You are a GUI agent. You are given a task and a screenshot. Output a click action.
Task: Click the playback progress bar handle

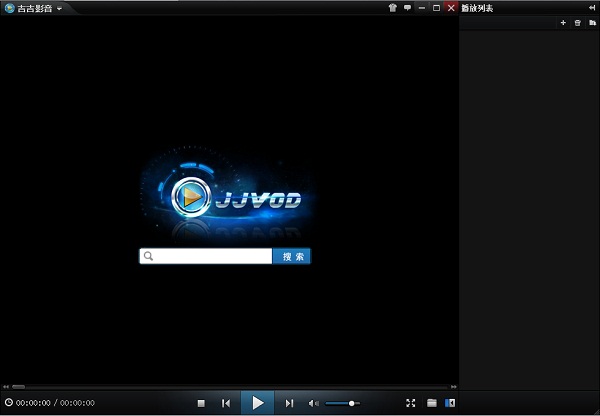tap(18, 387)
